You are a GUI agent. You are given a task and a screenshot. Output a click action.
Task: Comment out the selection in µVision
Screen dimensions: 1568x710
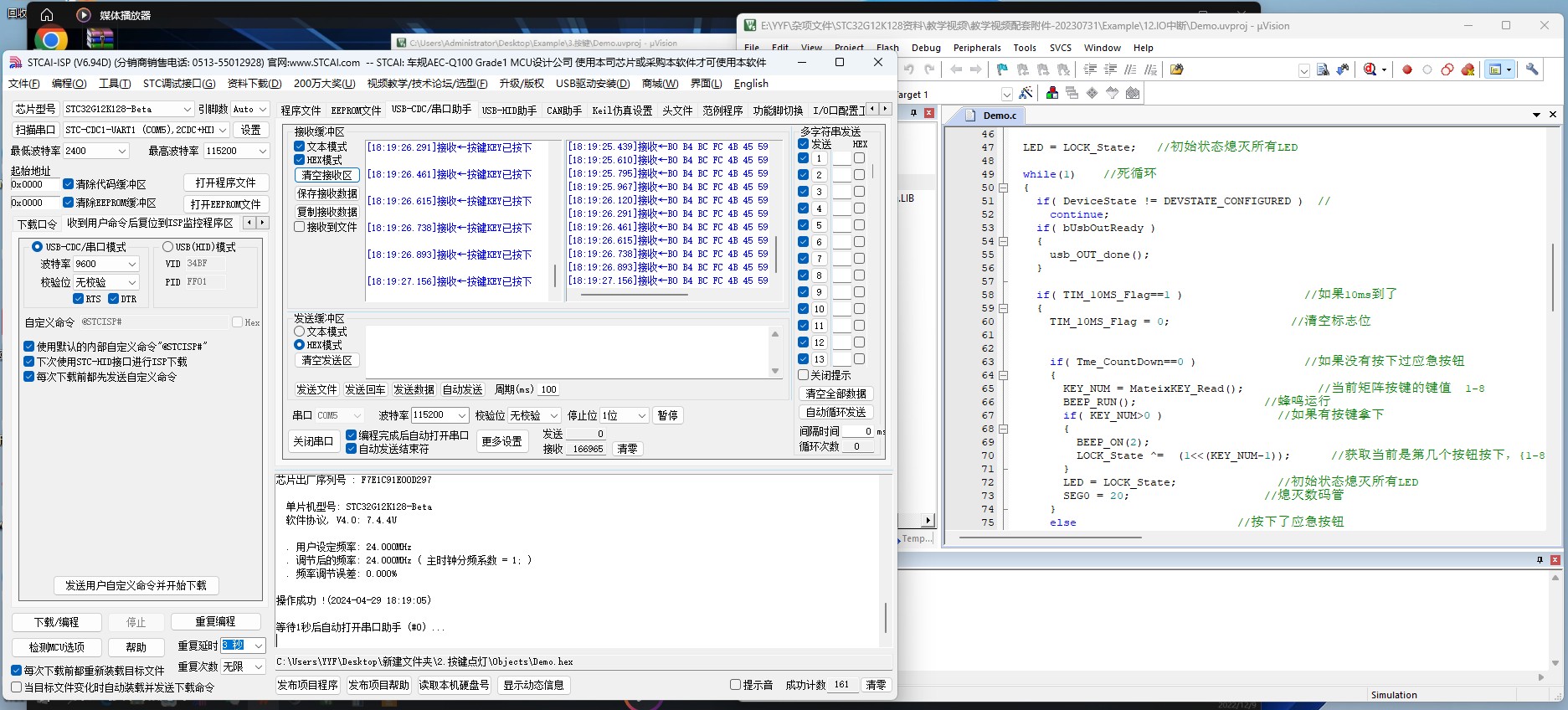coord(1130,69)
